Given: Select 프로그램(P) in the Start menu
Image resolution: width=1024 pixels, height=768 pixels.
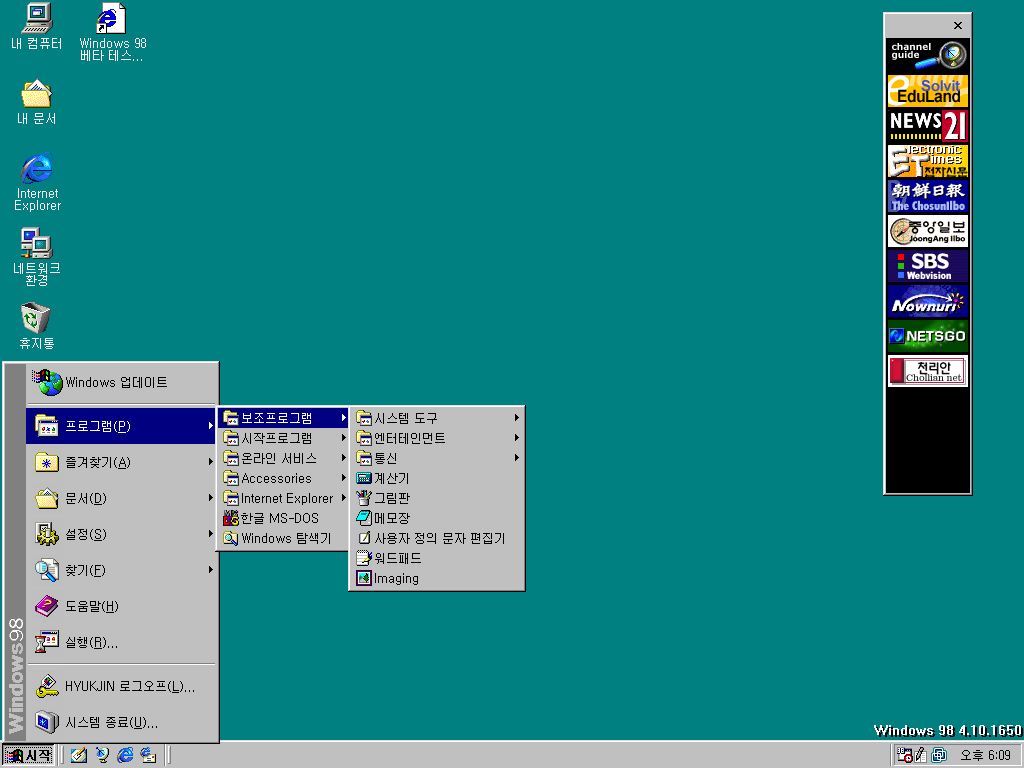Looking at the screenshot, I should (121, 426).
